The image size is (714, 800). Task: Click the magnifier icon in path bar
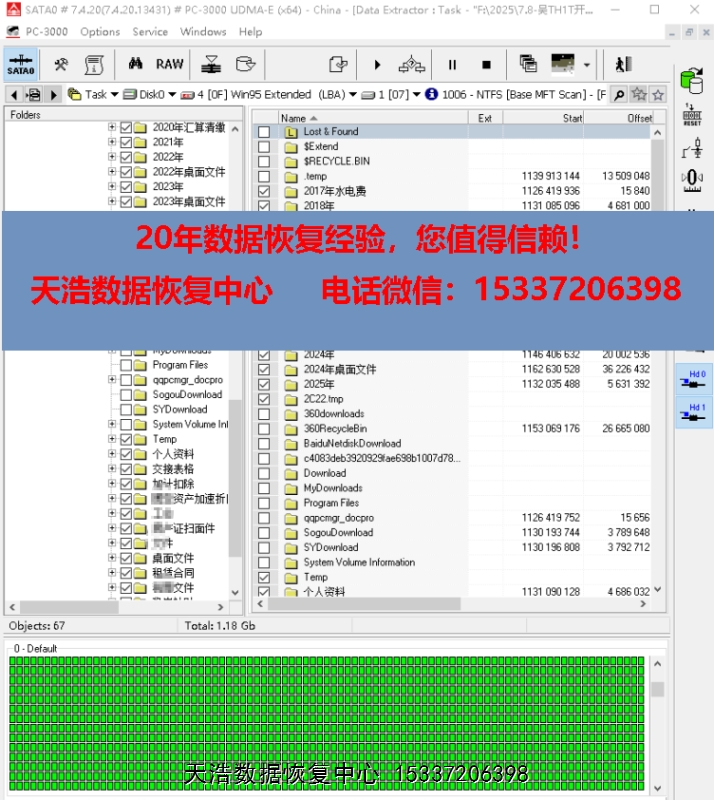click(x=619, y=94)
